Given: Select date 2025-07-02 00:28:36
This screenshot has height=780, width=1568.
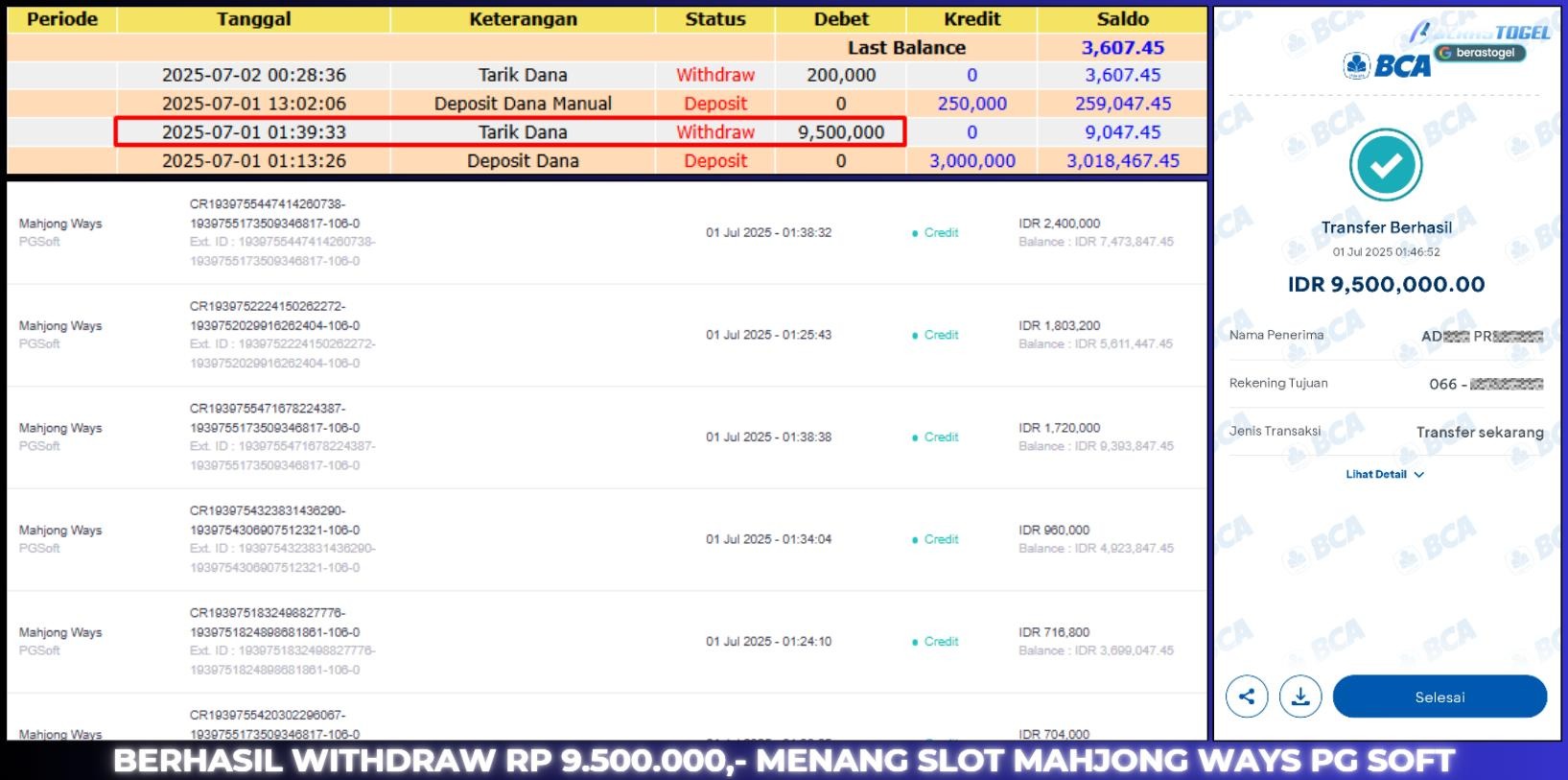Looking at the screenshot, I should [x=253, y=75].
